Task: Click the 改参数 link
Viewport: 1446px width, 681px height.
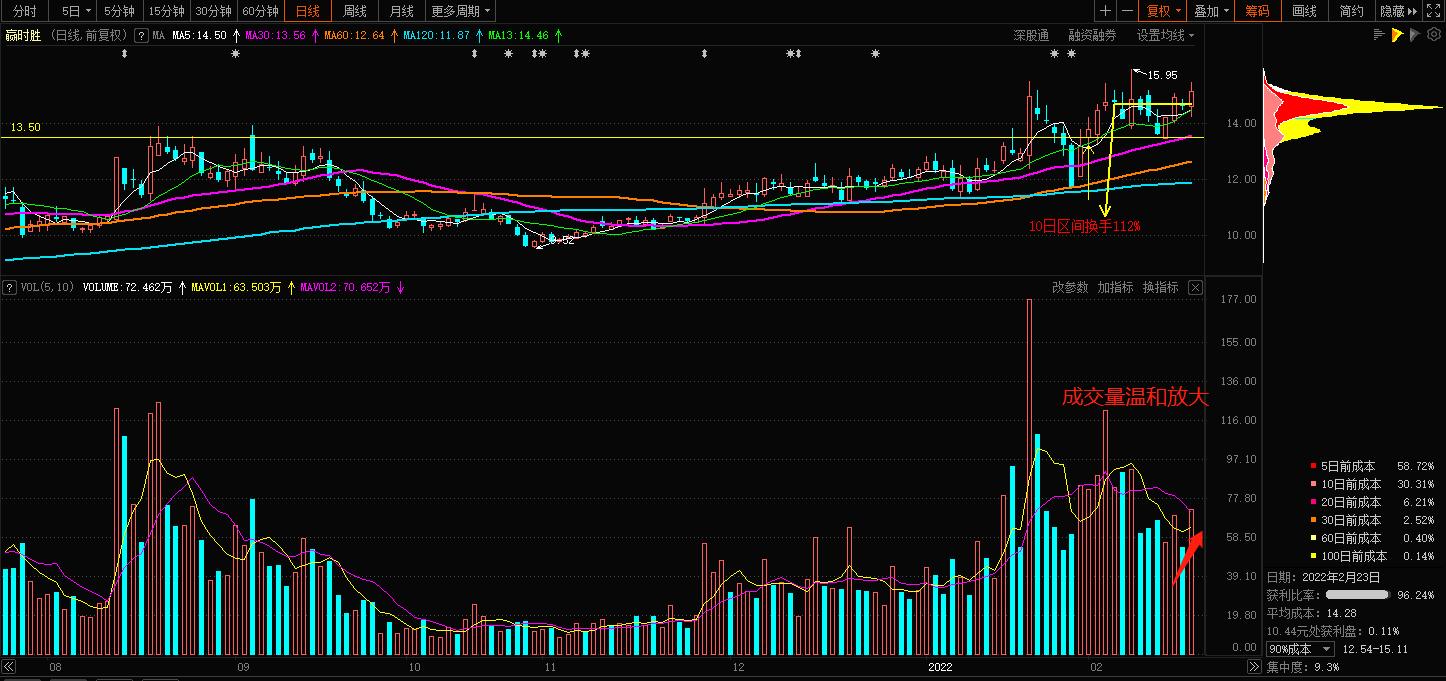Action: (1069, 287)
